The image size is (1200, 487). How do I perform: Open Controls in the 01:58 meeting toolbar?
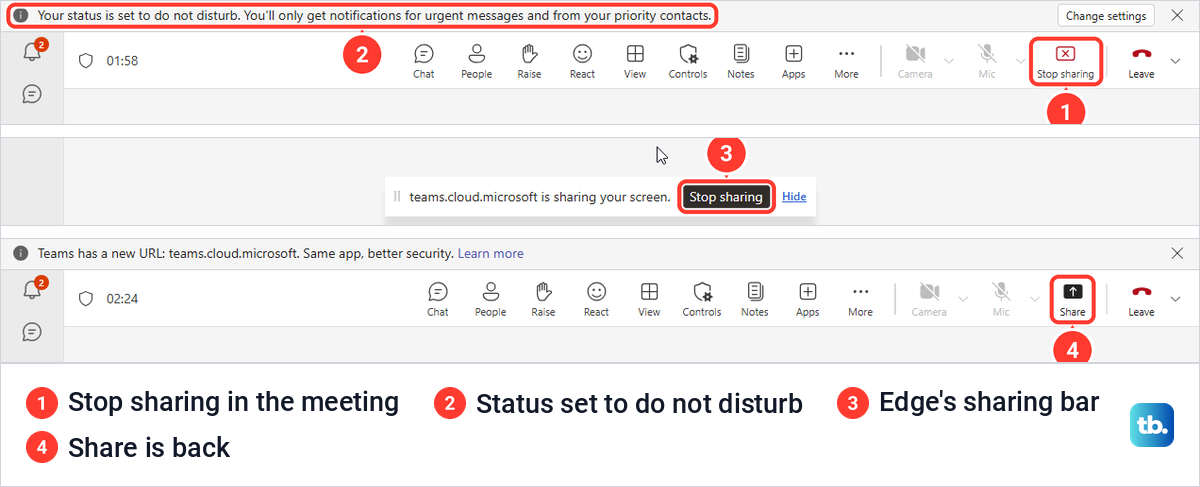point(688,60)
